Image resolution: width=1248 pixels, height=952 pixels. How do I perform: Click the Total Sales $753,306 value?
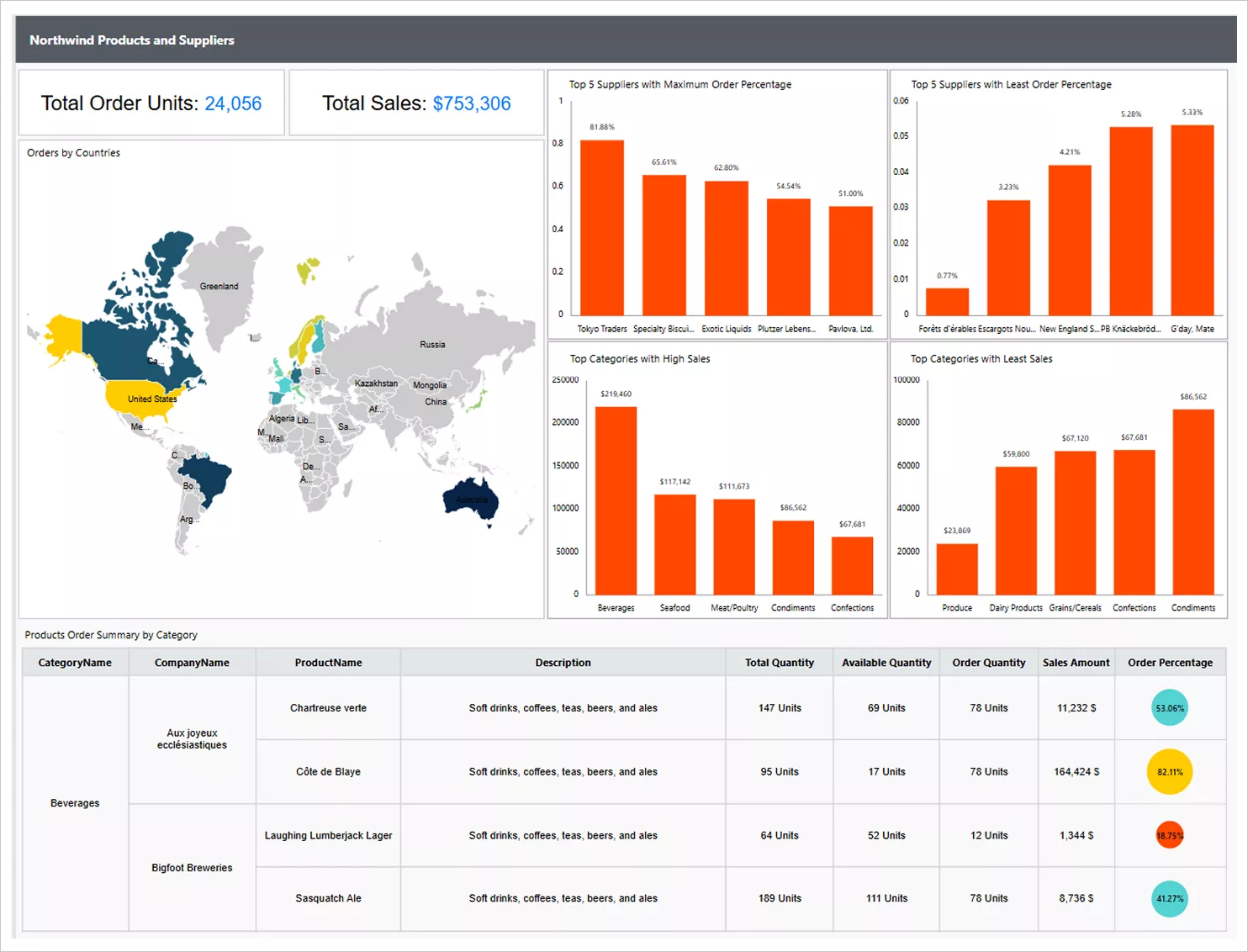(472, 103)
